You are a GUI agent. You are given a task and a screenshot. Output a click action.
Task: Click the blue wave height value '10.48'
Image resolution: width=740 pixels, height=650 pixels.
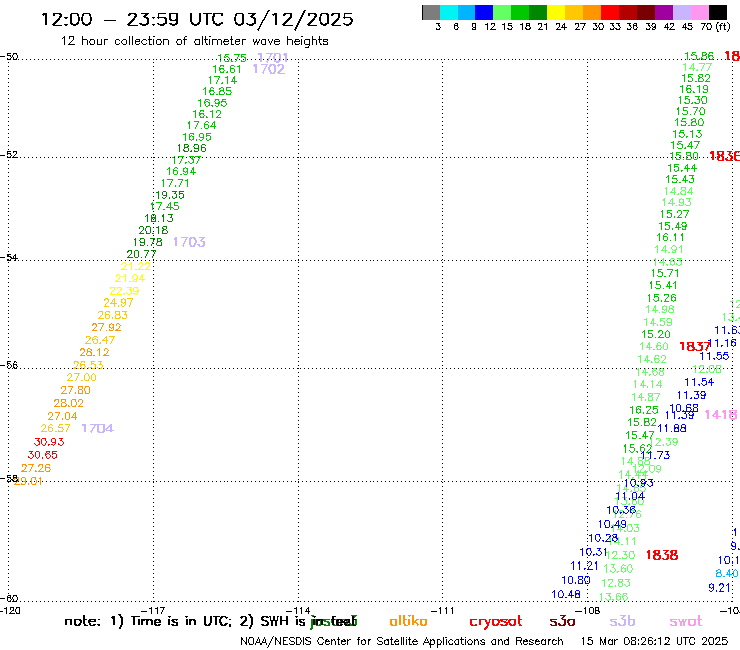(566, 595)
